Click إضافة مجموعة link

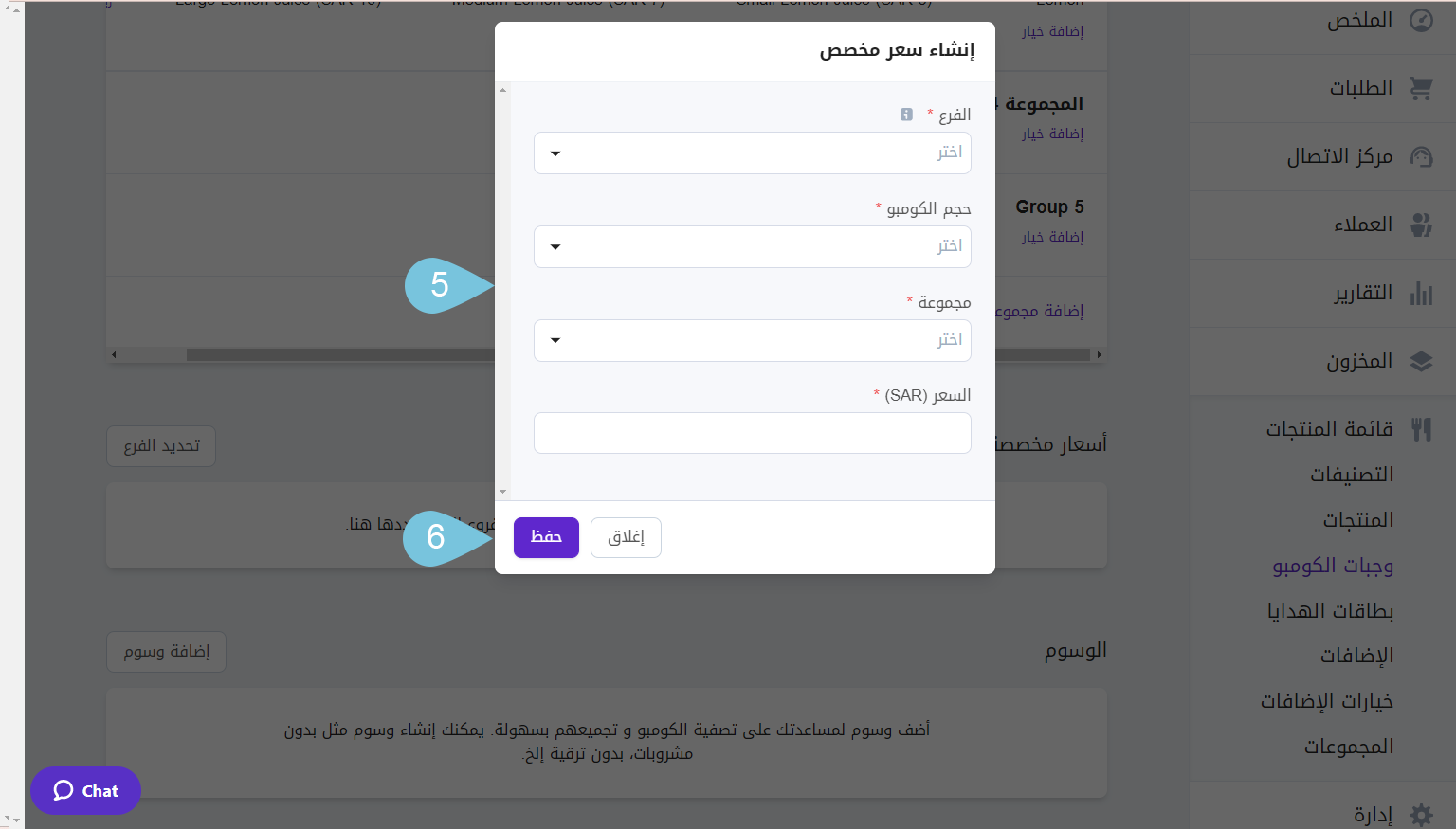click(x=1040, y=311)
